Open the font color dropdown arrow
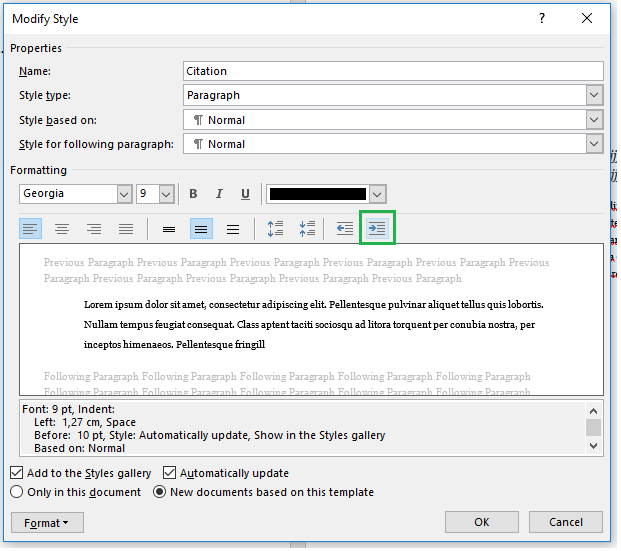Viewport: 621px width, 551px height. 377,194
